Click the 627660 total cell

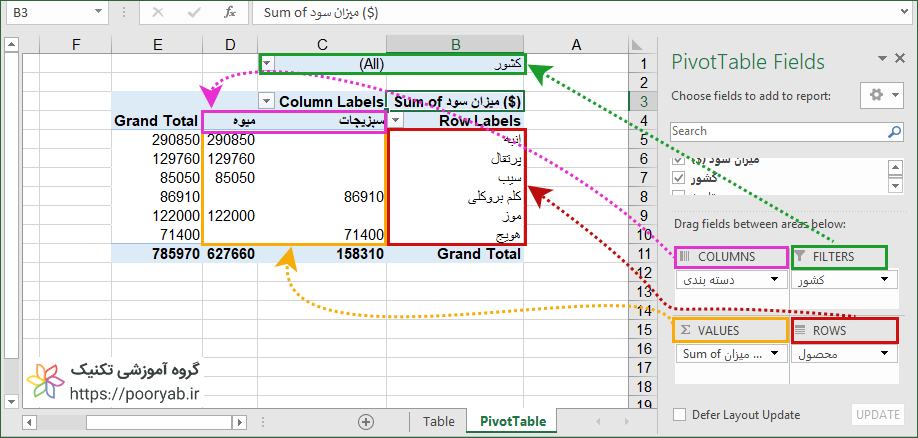coord(231,254)
